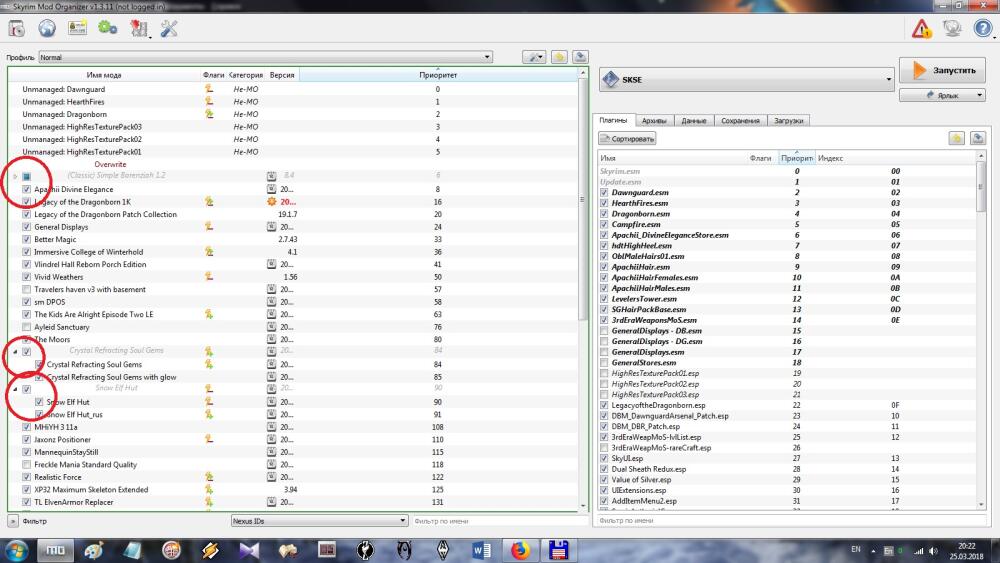Enable the Freckle Mania Standard Quality mod

click(26, 465)
